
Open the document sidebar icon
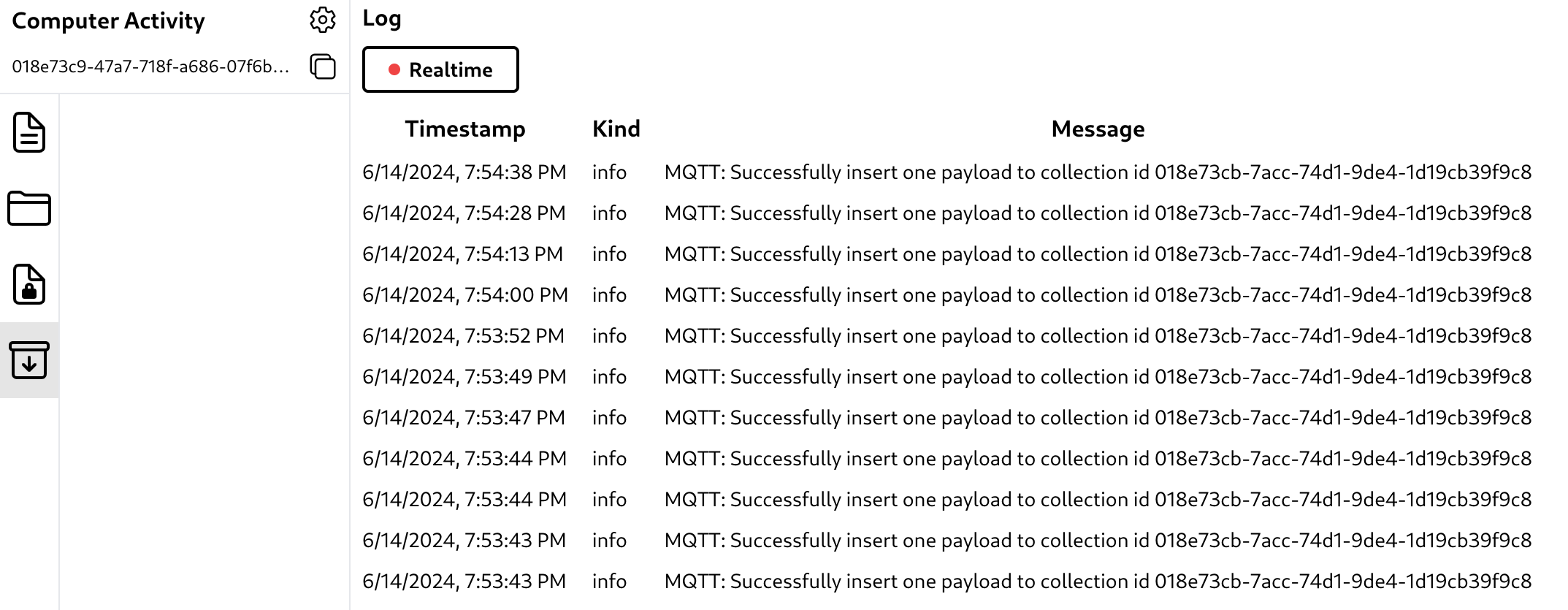point(29,132)
